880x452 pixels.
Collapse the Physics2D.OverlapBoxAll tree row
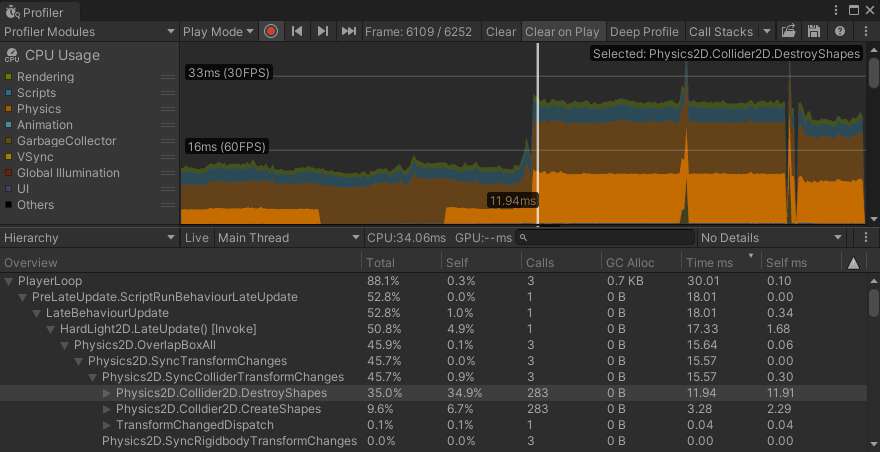point(66,345)
